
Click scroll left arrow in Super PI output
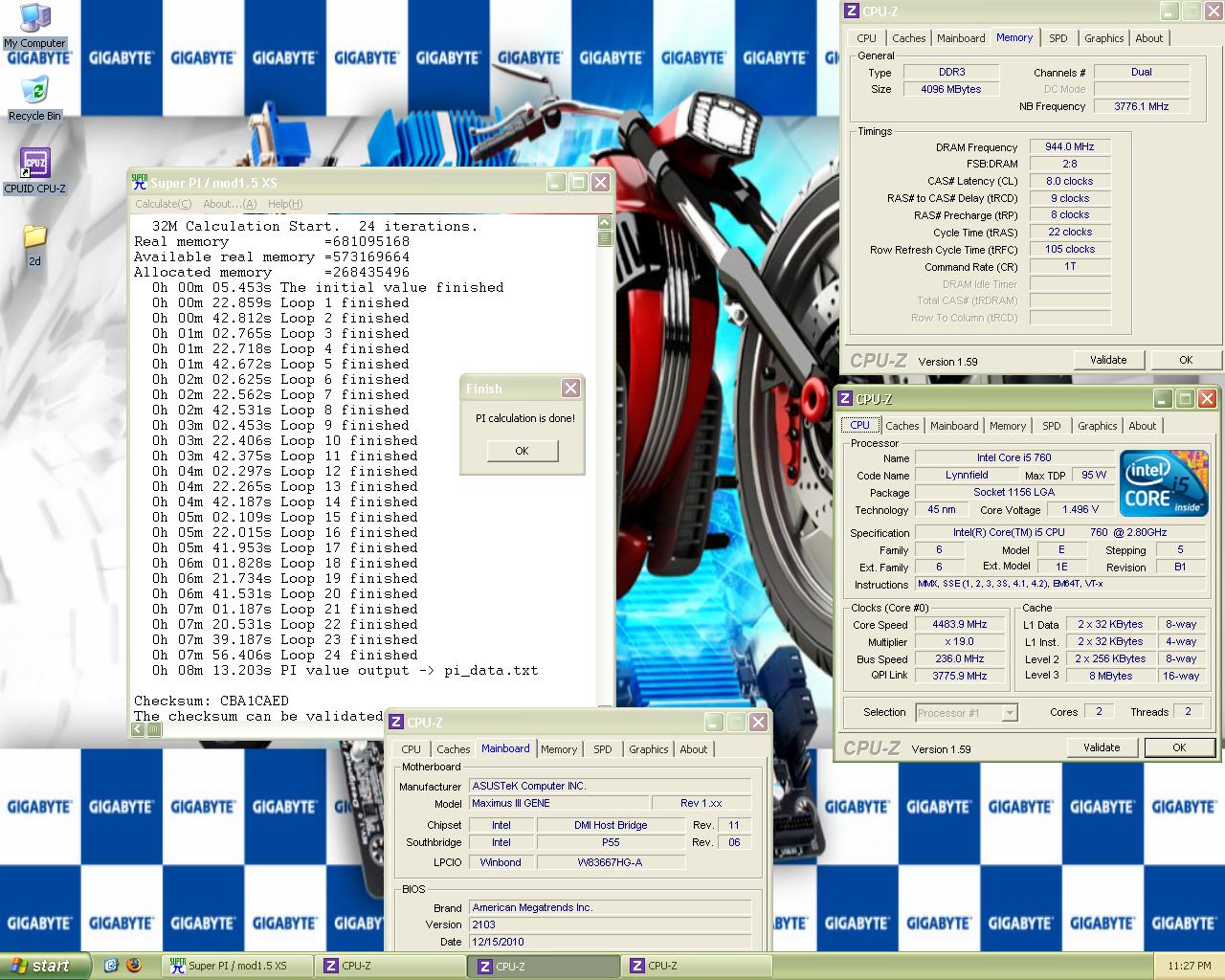point(139,729)
